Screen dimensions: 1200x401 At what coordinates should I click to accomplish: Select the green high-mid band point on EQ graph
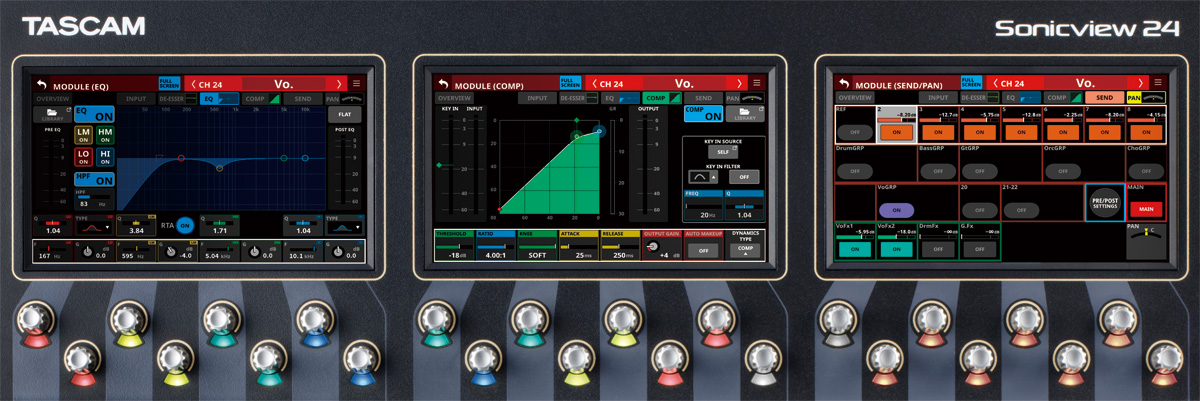coord(285,158)
